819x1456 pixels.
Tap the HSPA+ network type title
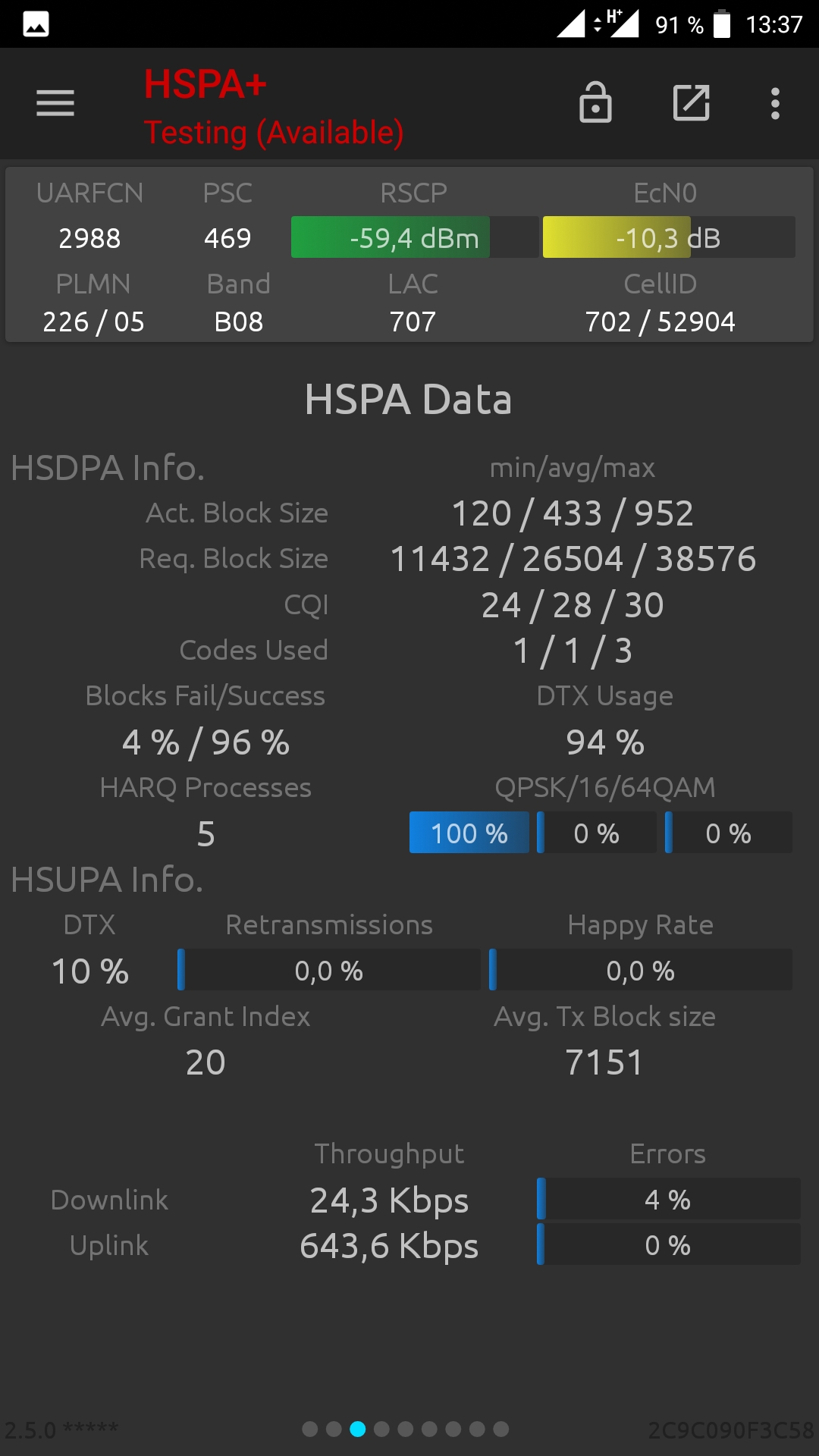click(206, 84)
